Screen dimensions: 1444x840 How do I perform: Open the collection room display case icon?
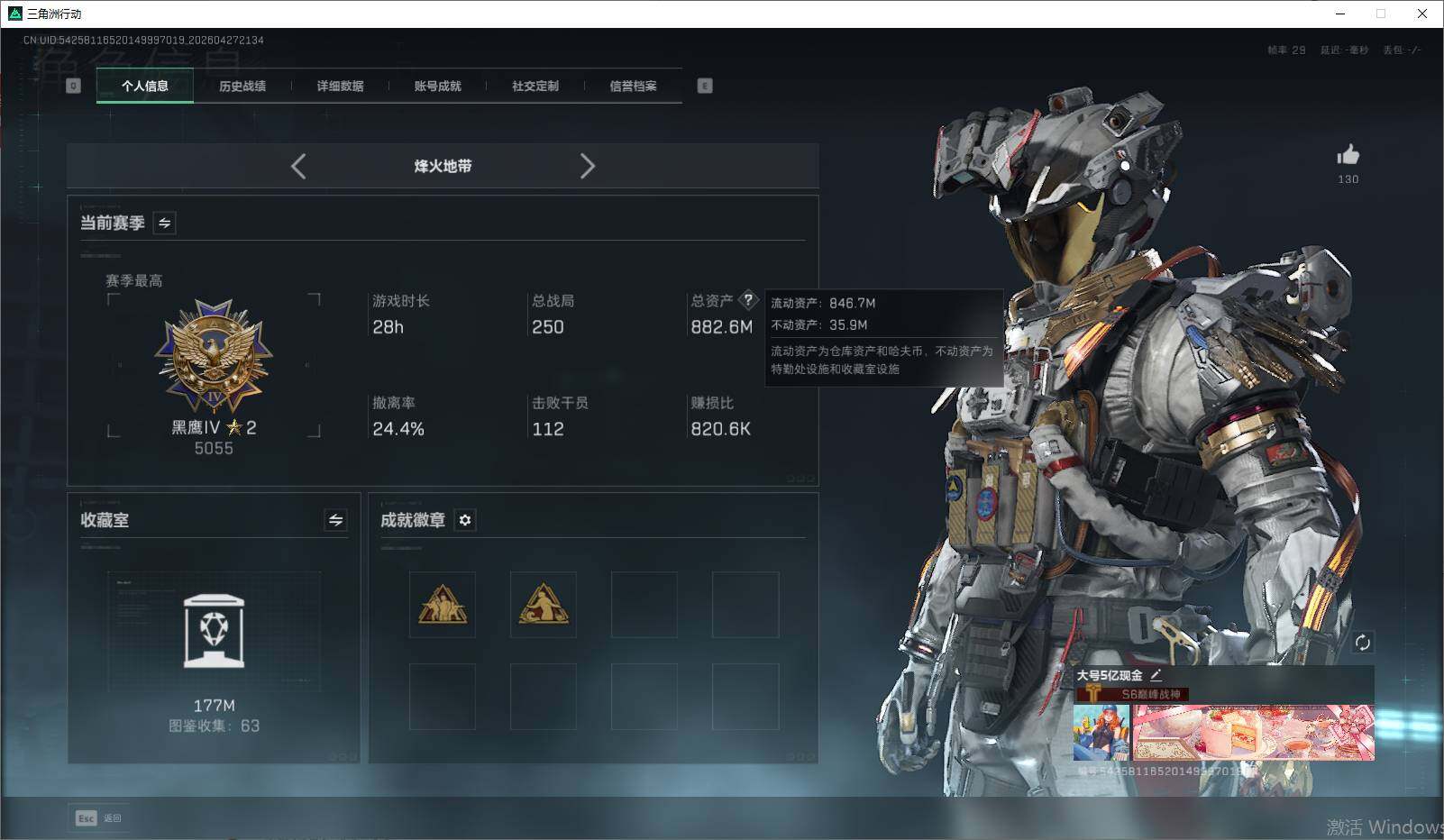tap(214, 631)
